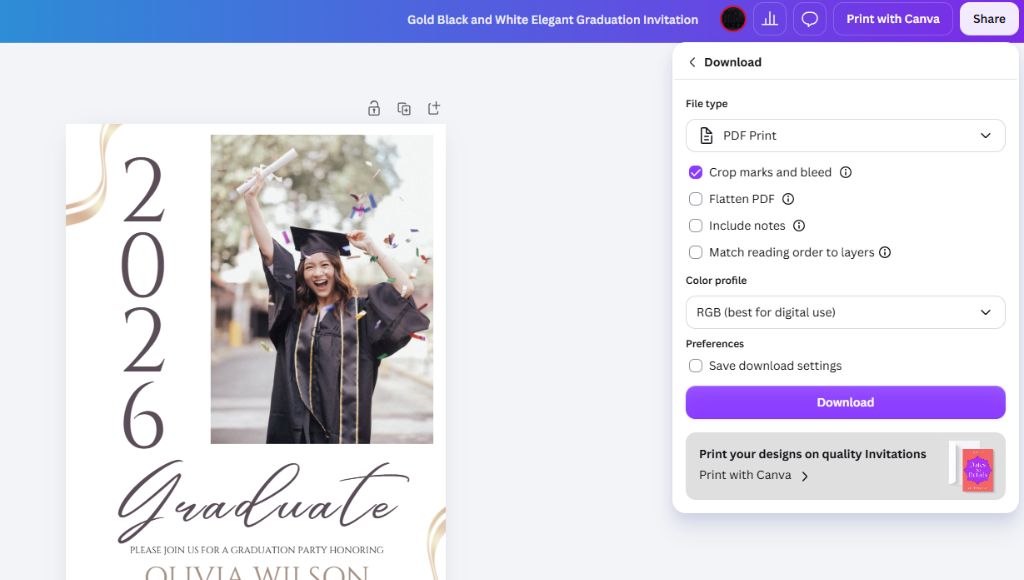The height and width of the screenshot is (580, 1024).
Task: Click Print your designs on quality Invitations card
Action: click(x=845, y=466)
